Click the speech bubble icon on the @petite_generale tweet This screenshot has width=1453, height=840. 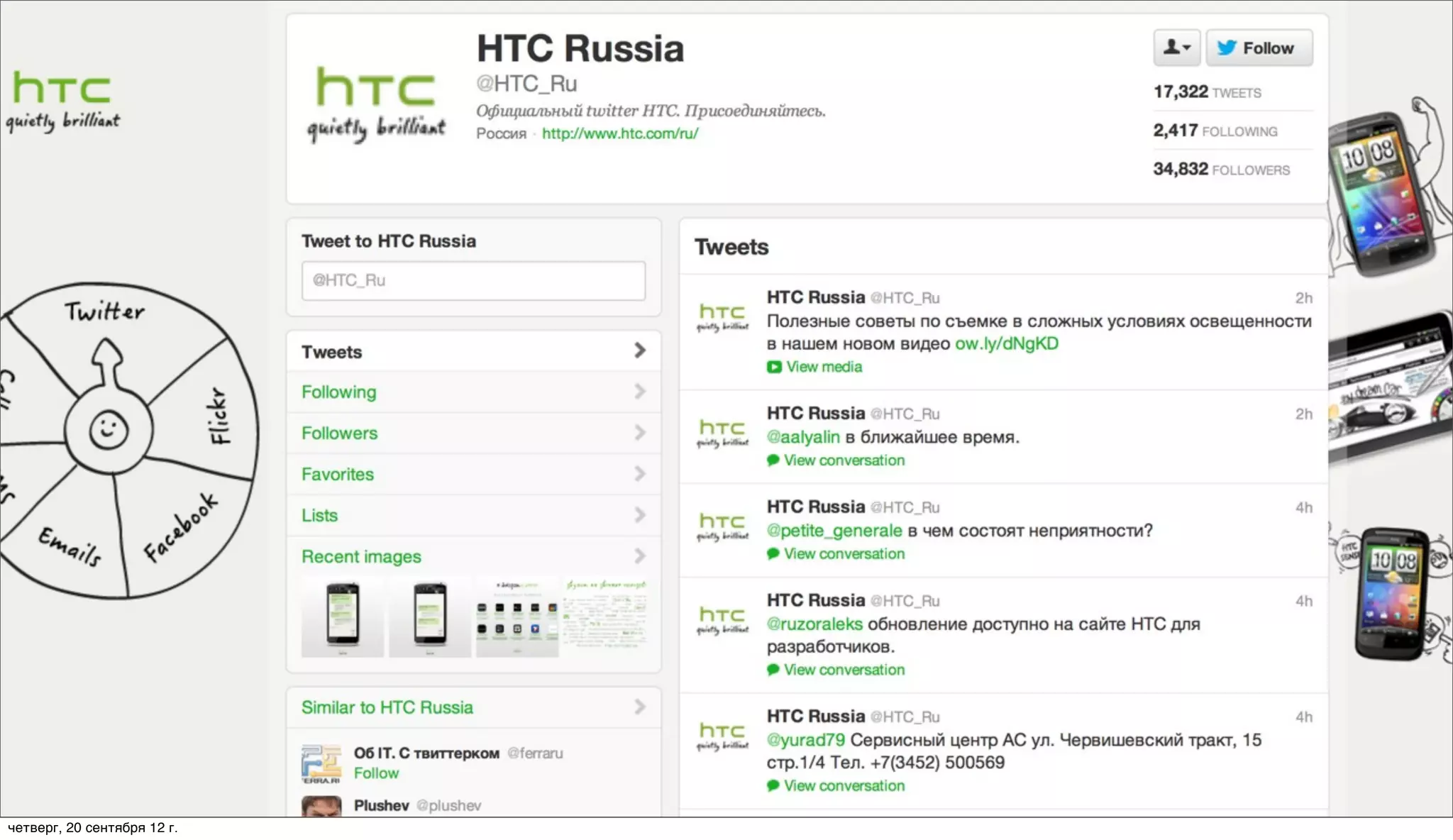[773, 554]
